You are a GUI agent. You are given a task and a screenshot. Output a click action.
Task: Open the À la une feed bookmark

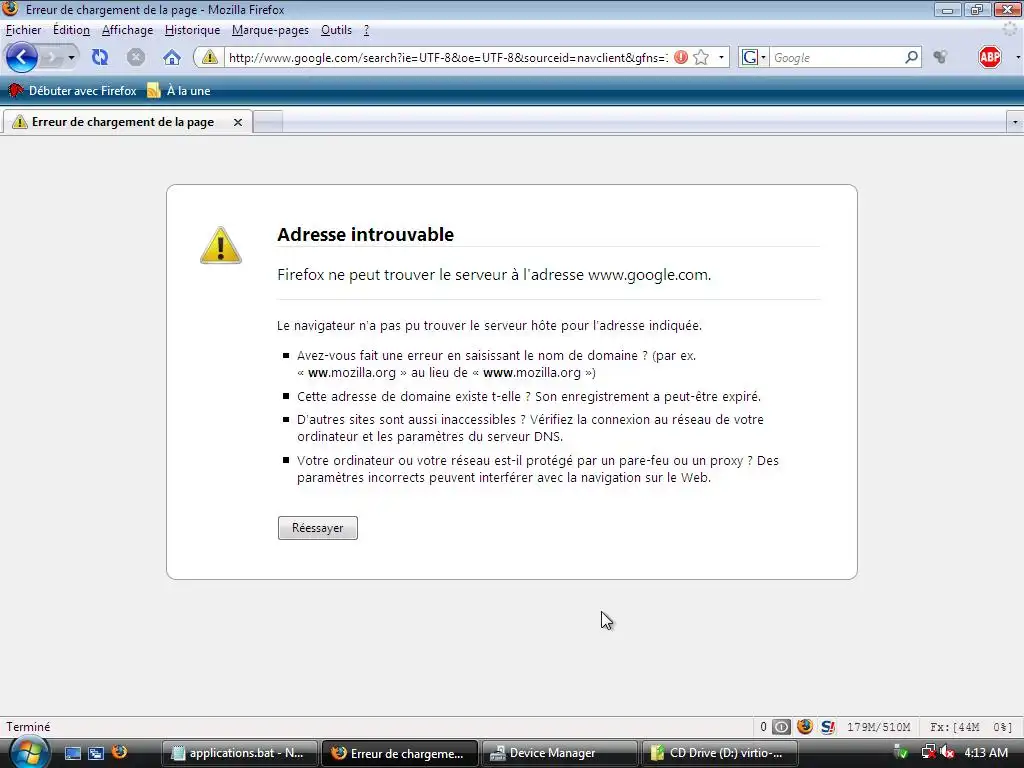[179, 91]
